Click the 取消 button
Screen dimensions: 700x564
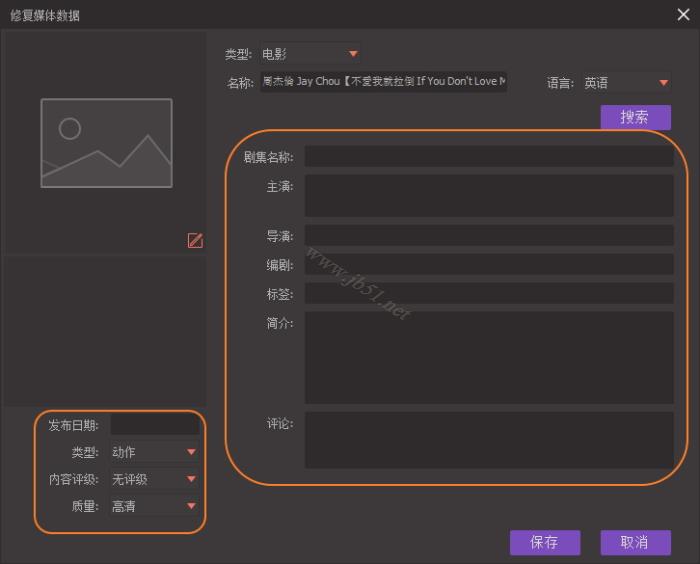click(x=635, y=542)
